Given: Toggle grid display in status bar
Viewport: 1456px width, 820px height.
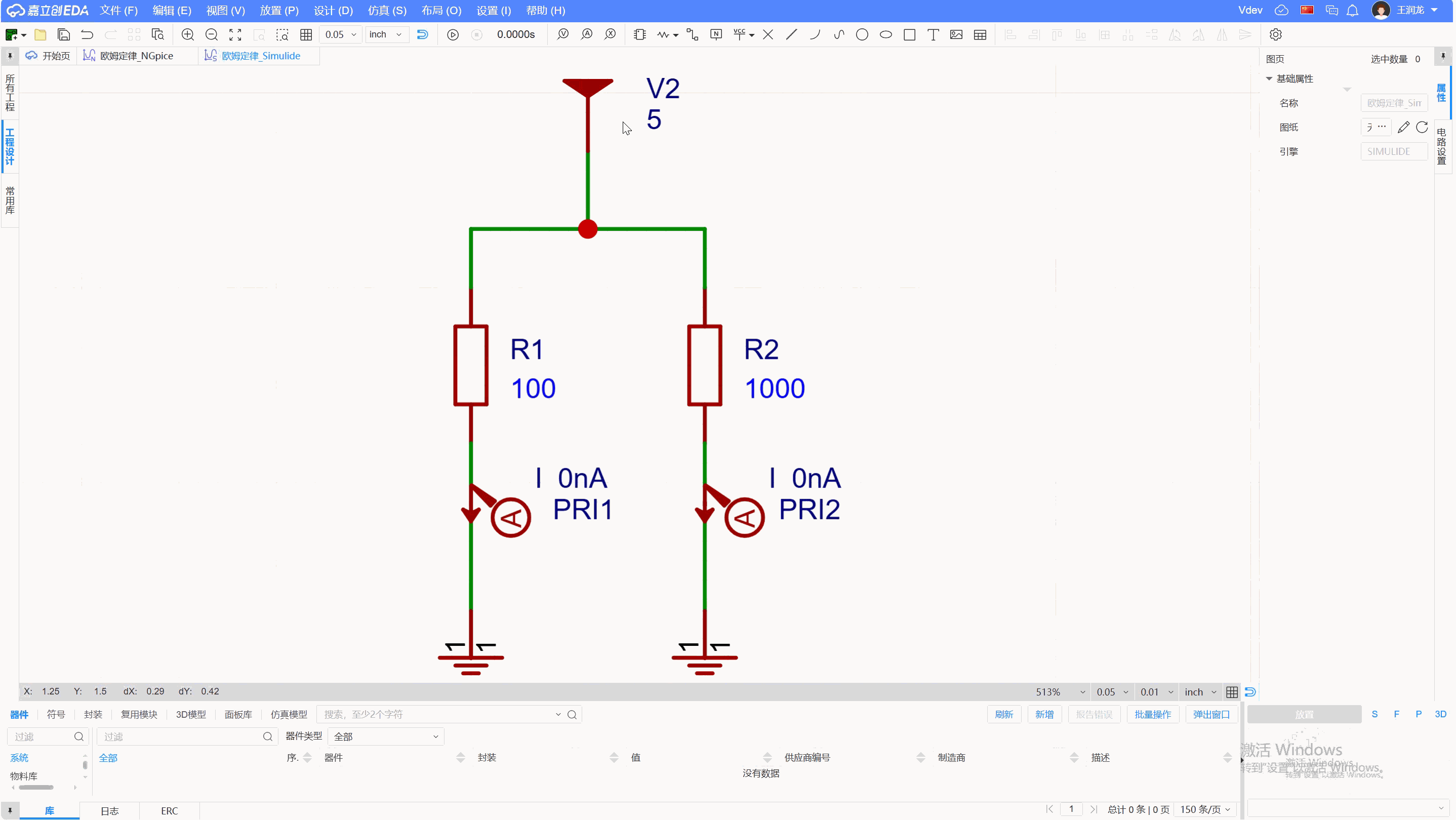Looking at the screenshot, I should [x=1232, y=692].
